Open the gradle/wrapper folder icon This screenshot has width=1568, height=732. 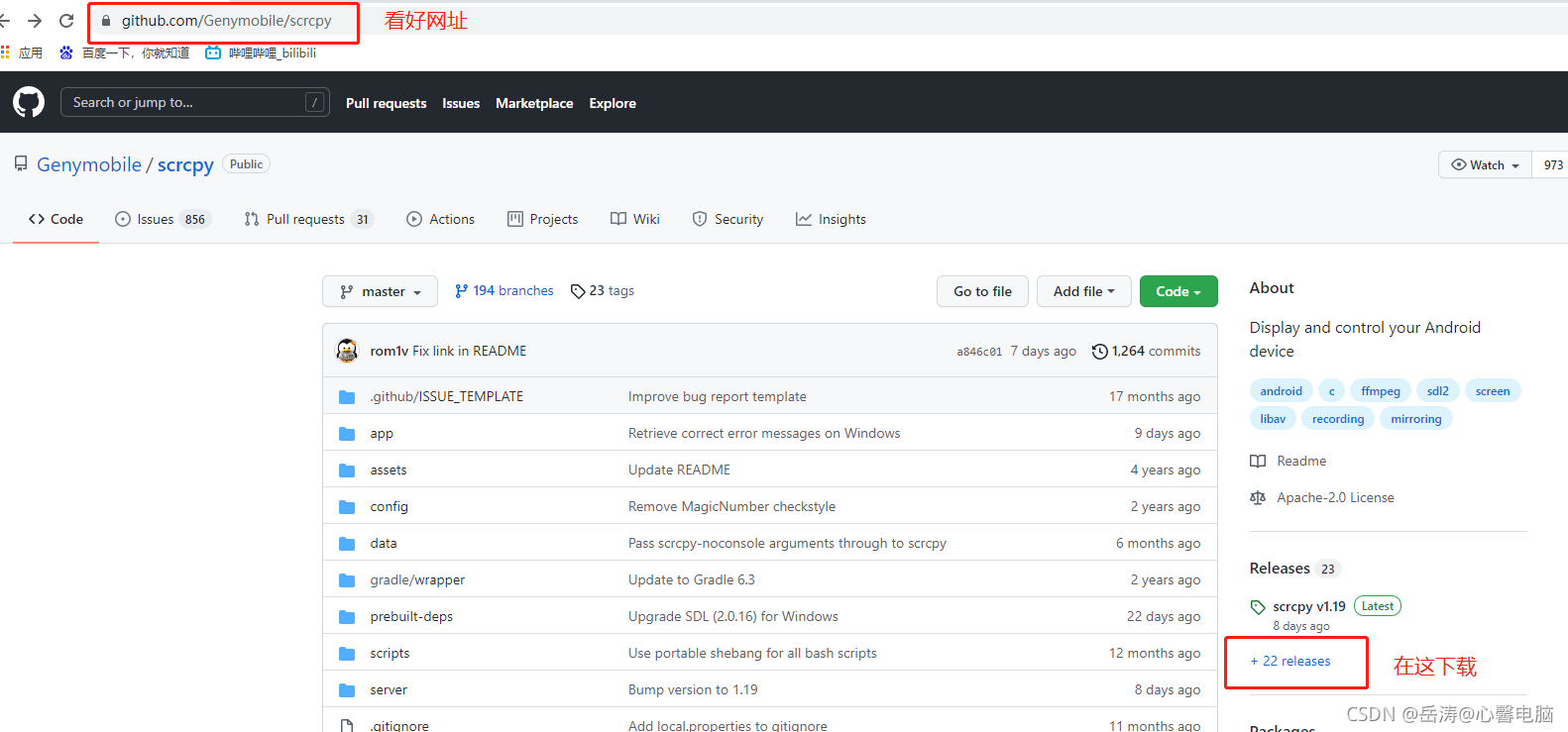[x=347, y=580]
